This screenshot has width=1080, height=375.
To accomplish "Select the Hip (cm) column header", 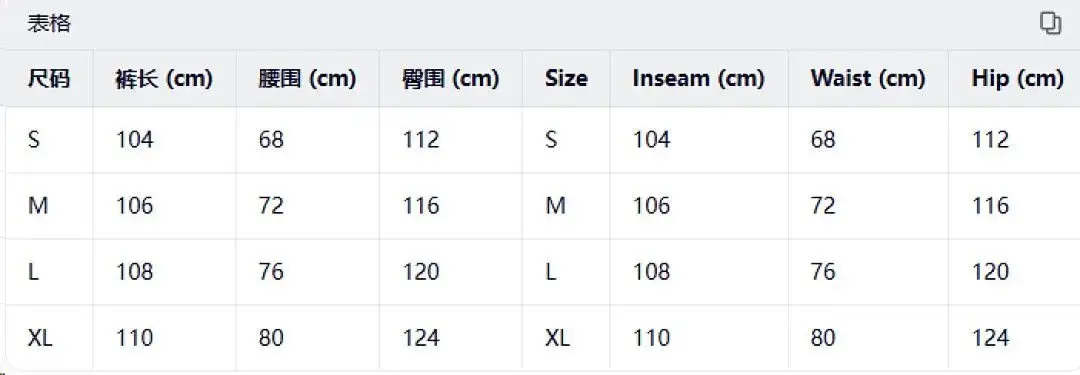I will [1018, 79].
